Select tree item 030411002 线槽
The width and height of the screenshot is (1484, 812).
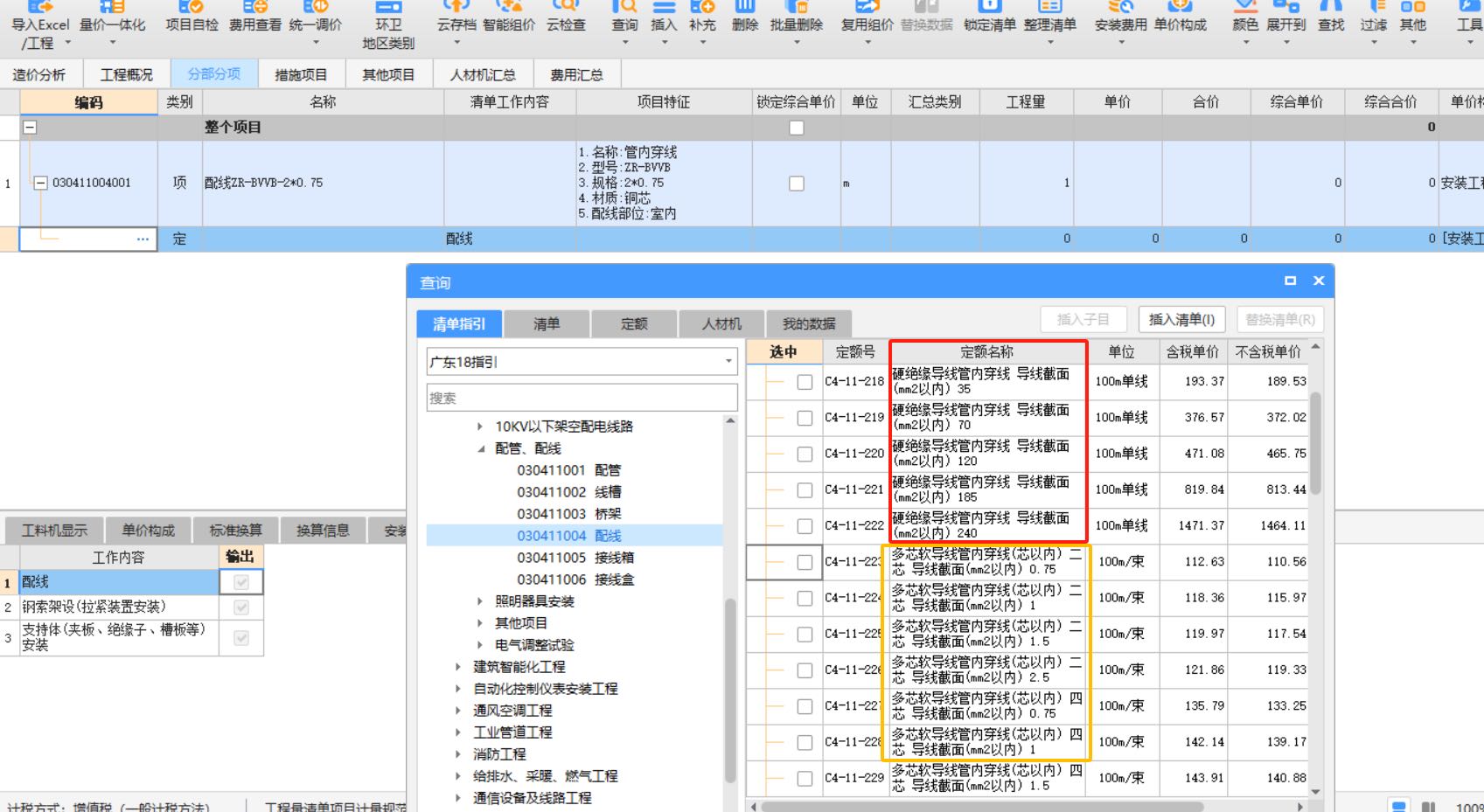(x=568, y=492)
